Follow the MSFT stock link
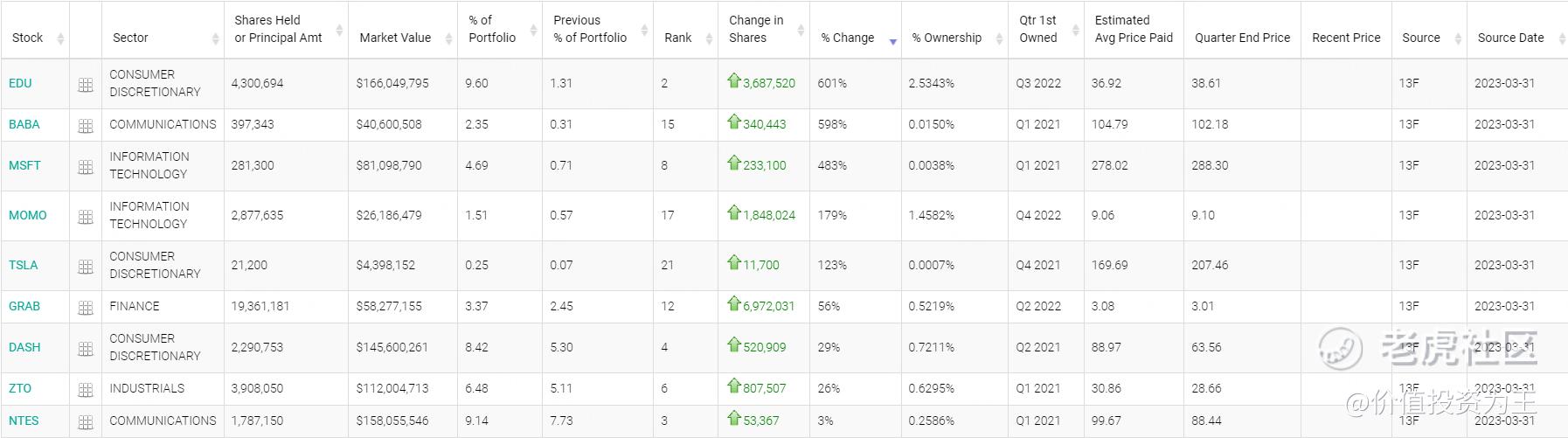 [x=24, y=165]
